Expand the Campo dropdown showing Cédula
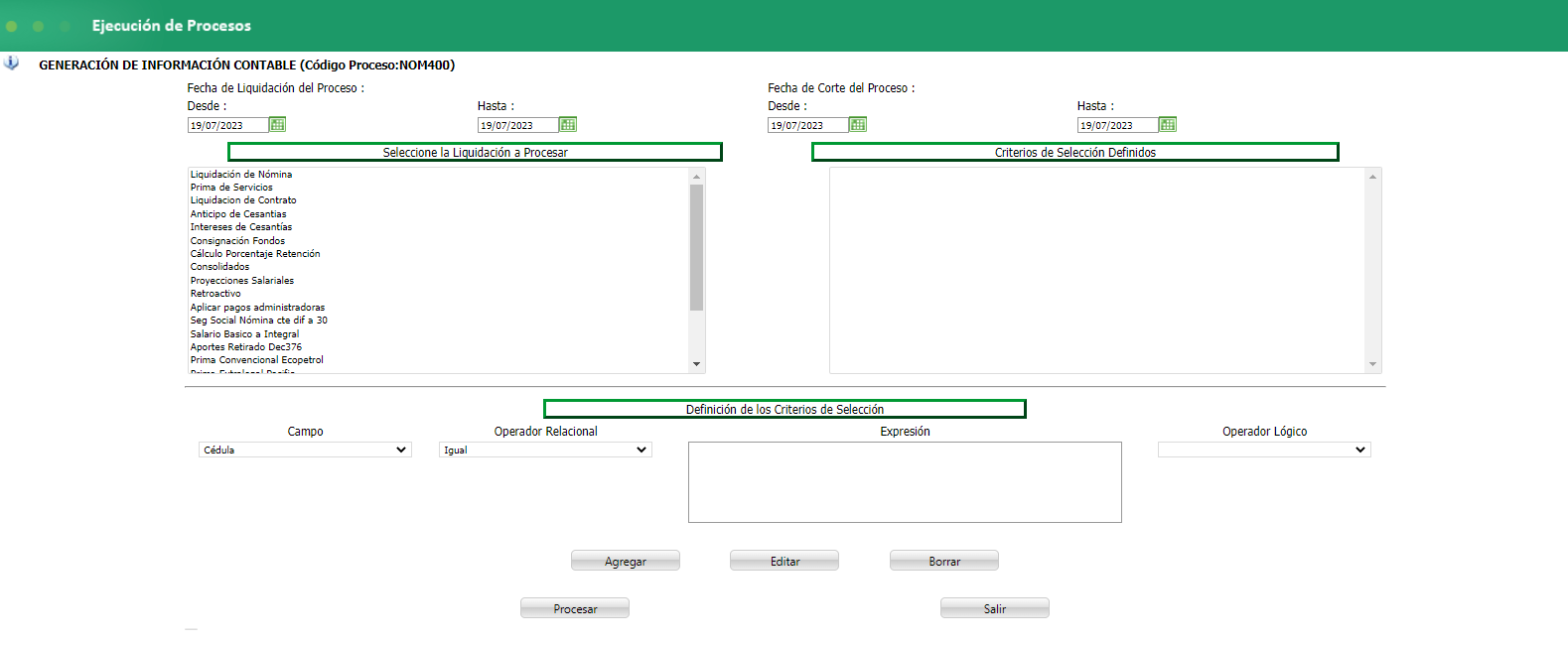The image size is (1568, 645). pyautogui.click(x=305, y=450)
